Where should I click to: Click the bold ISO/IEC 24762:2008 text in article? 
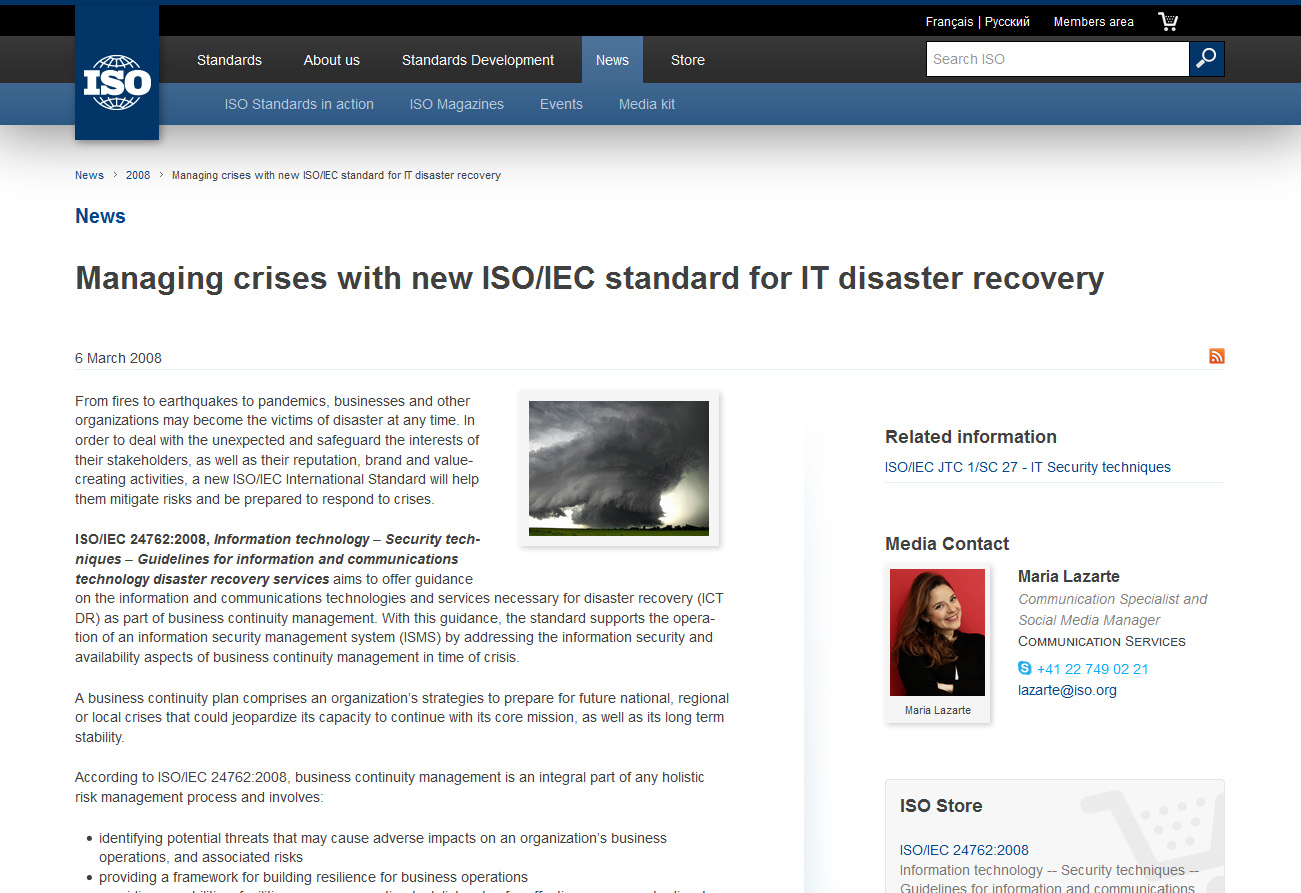pyautogui.click(x=142, y=539)
